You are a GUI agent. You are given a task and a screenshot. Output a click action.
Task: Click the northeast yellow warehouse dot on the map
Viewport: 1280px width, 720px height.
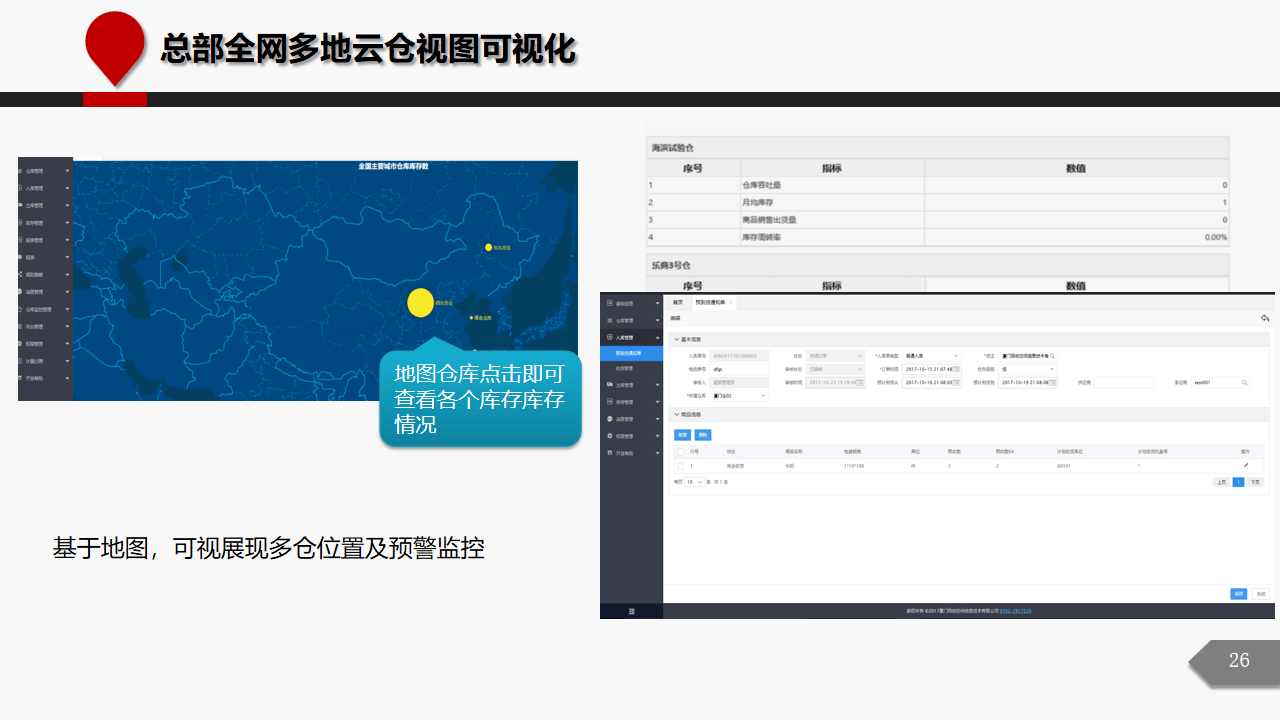click(x=489, y=247)
